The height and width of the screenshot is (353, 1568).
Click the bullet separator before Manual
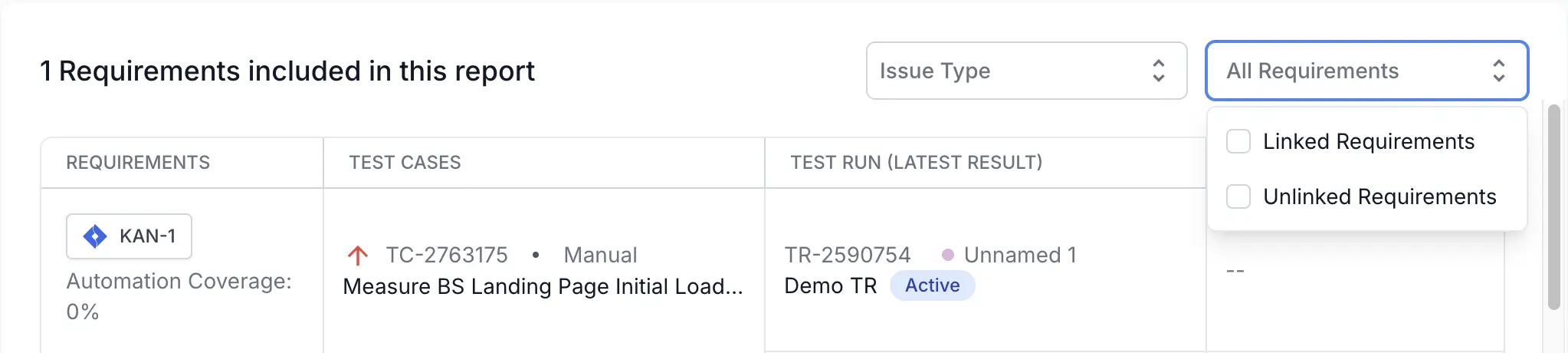click(536, 255)
